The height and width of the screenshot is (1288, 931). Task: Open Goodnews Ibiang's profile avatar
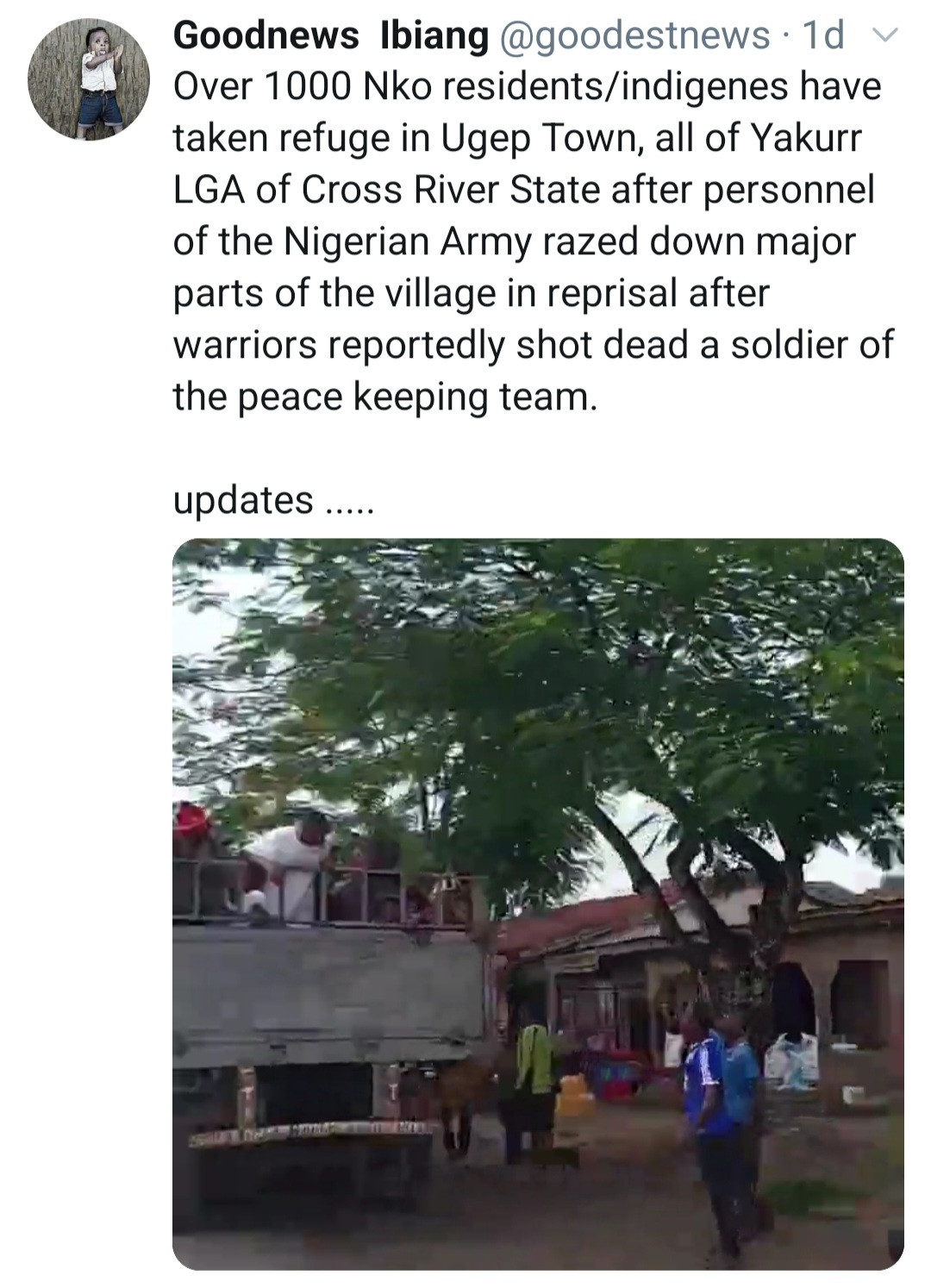coord(89,79)
